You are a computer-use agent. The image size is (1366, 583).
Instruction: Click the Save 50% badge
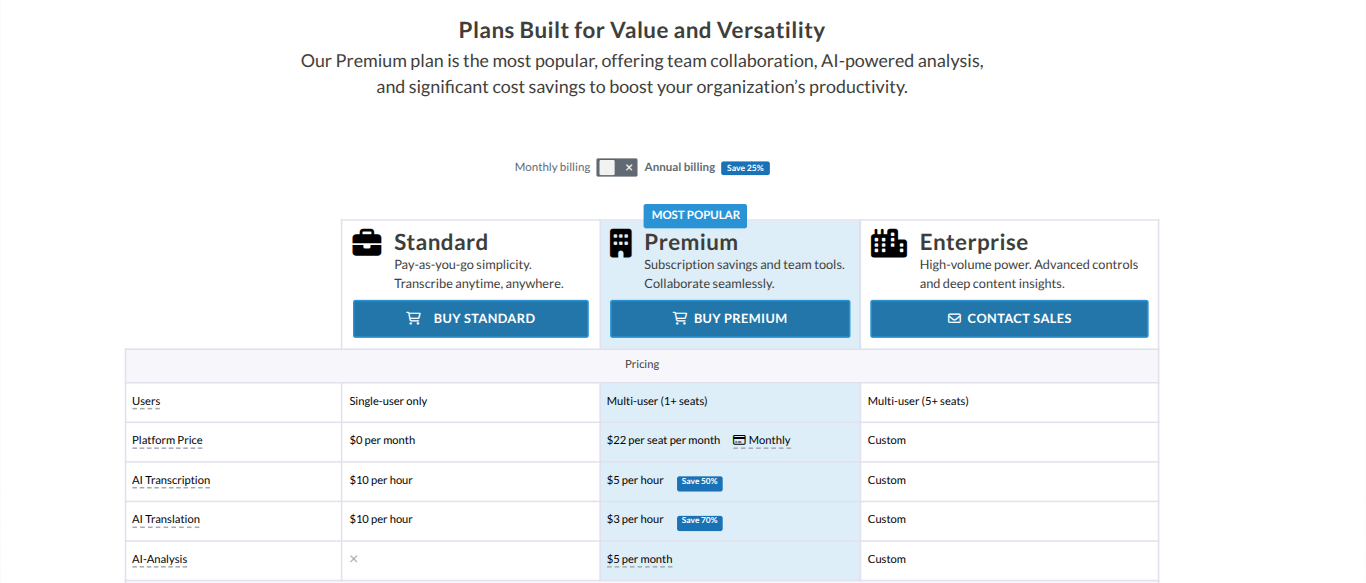pos(700,482)
